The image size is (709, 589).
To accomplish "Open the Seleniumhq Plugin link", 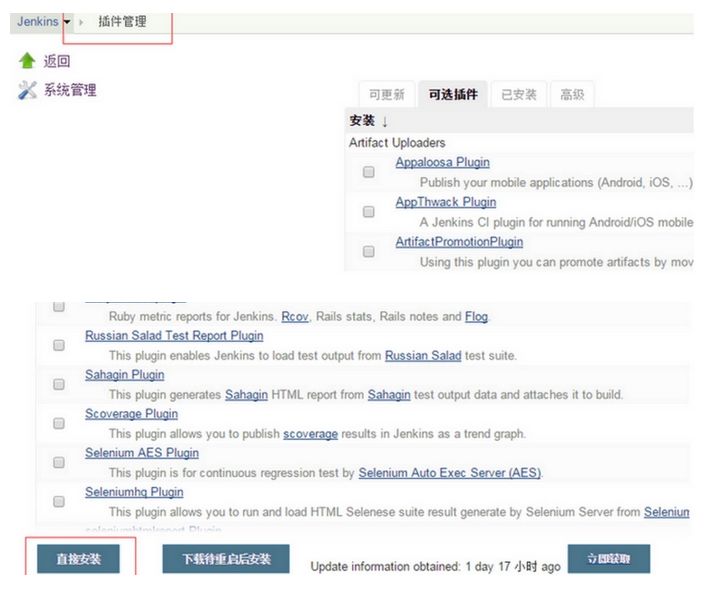I will 134,492.
